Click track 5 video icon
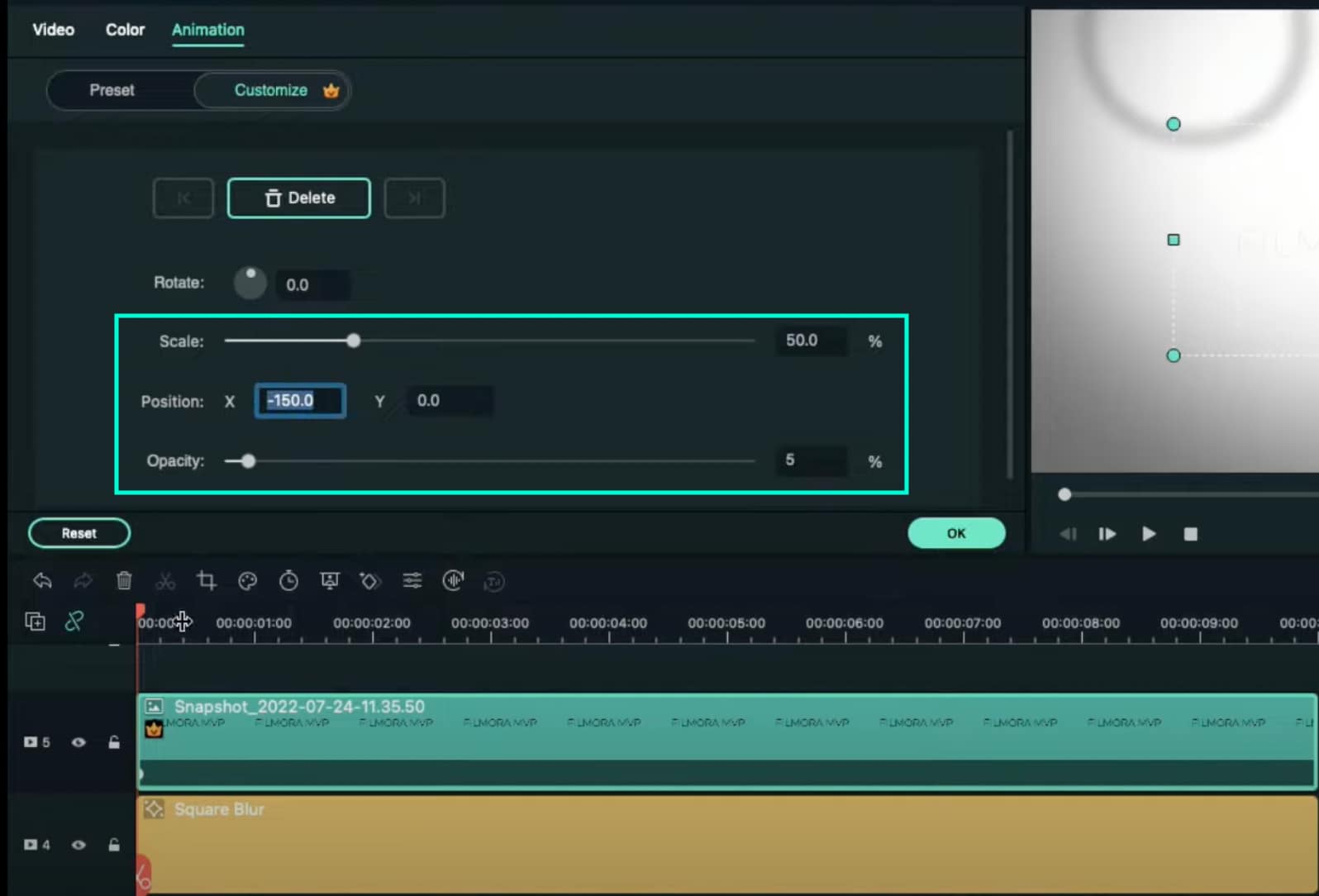Viewport: 1319px width, 896px height. (31, 742)
